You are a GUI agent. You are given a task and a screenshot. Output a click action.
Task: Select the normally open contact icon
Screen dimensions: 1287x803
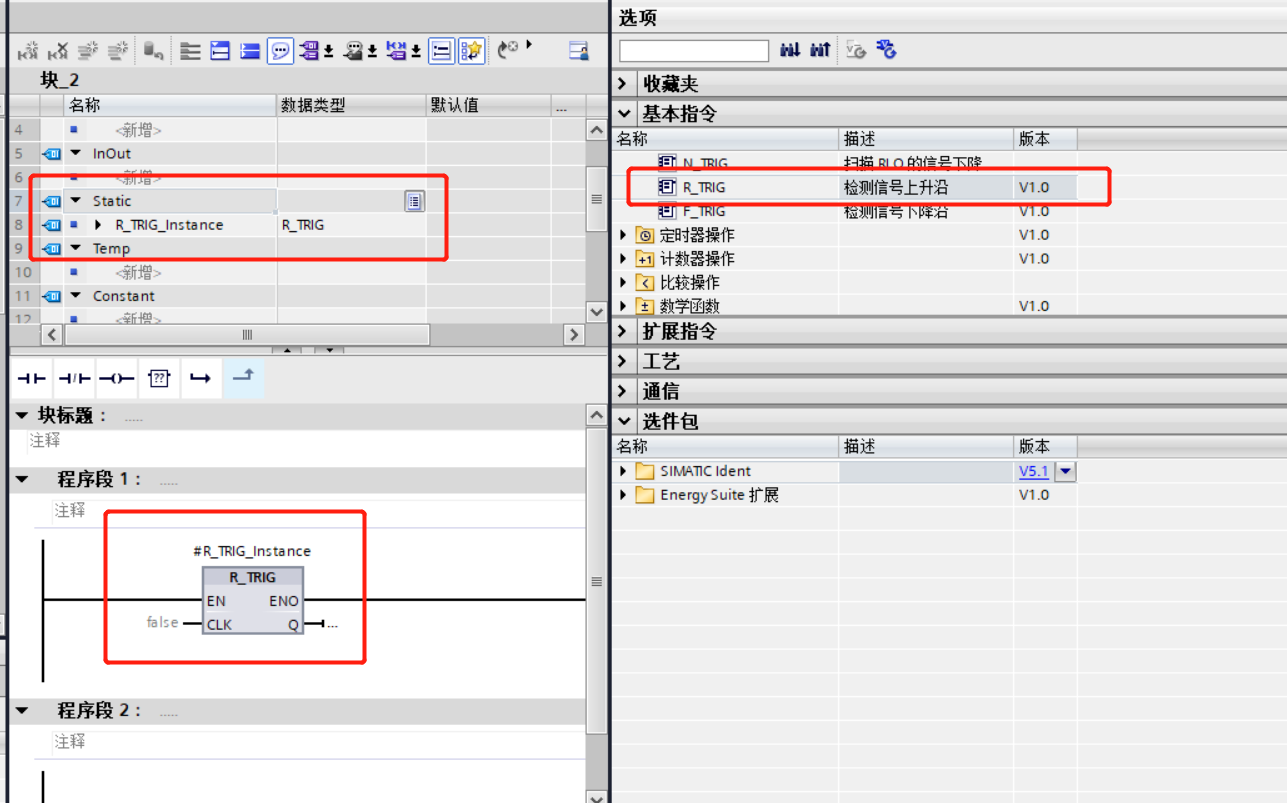point(30,378)
